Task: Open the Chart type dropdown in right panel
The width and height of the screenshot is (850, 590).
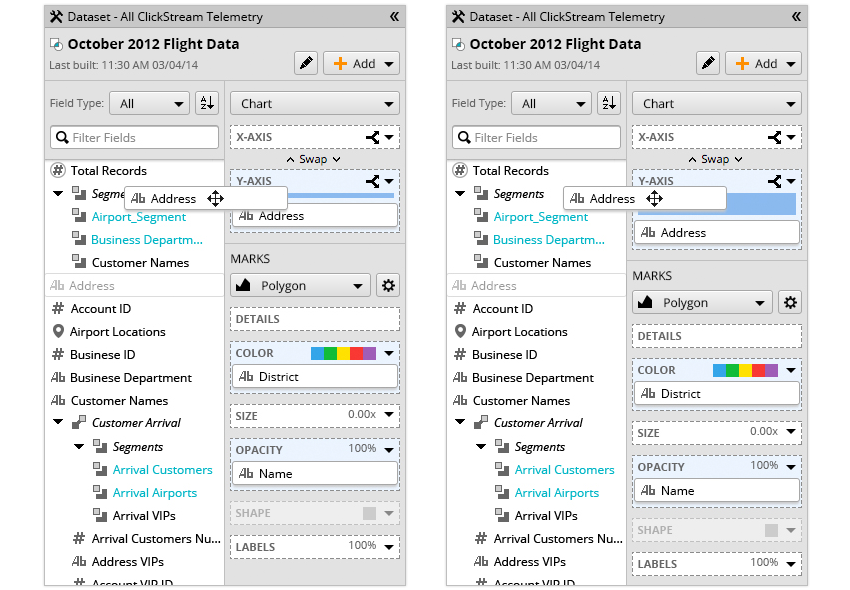Action: (x=716, y=103)
